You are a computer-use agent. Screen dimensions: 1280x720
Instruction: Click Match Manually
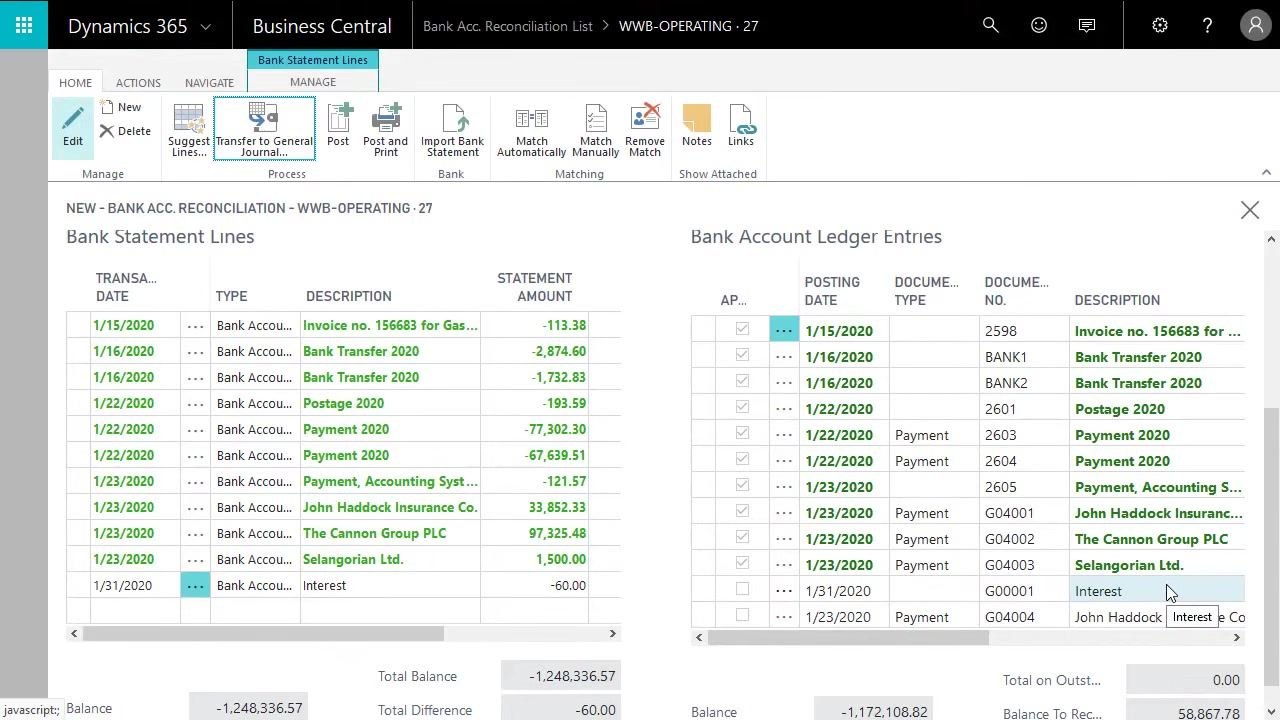[596, 130]
